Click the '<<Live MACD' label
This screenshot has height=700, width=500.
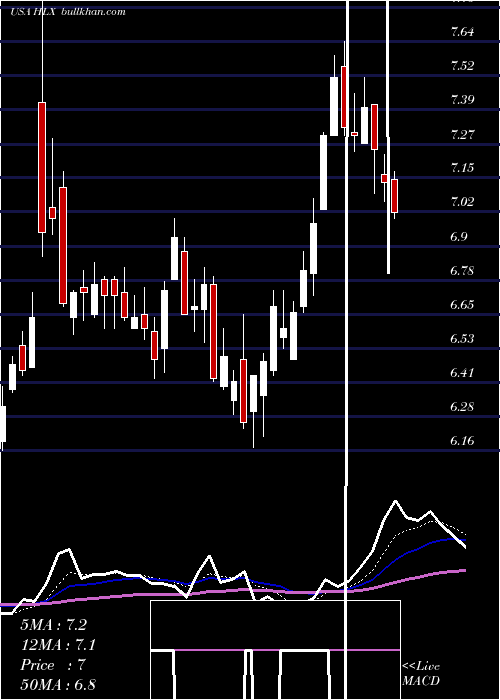[421, 673]
